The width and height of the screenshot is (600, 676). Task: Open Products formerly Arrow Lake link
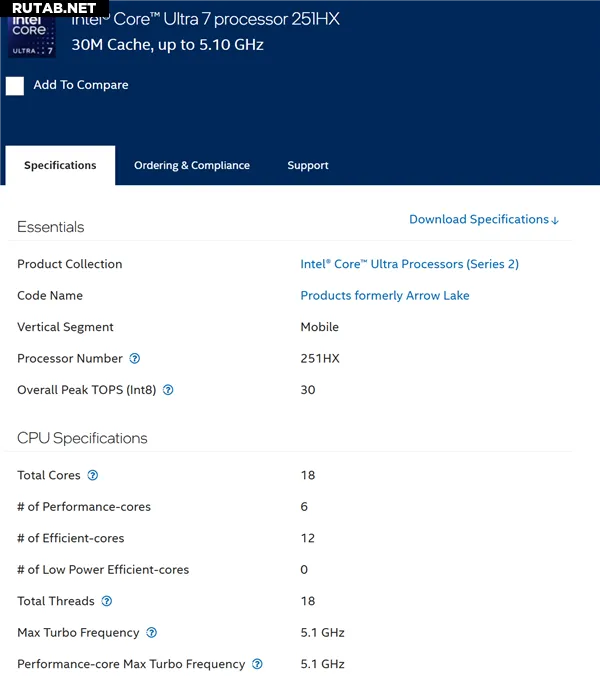[385, 296]
